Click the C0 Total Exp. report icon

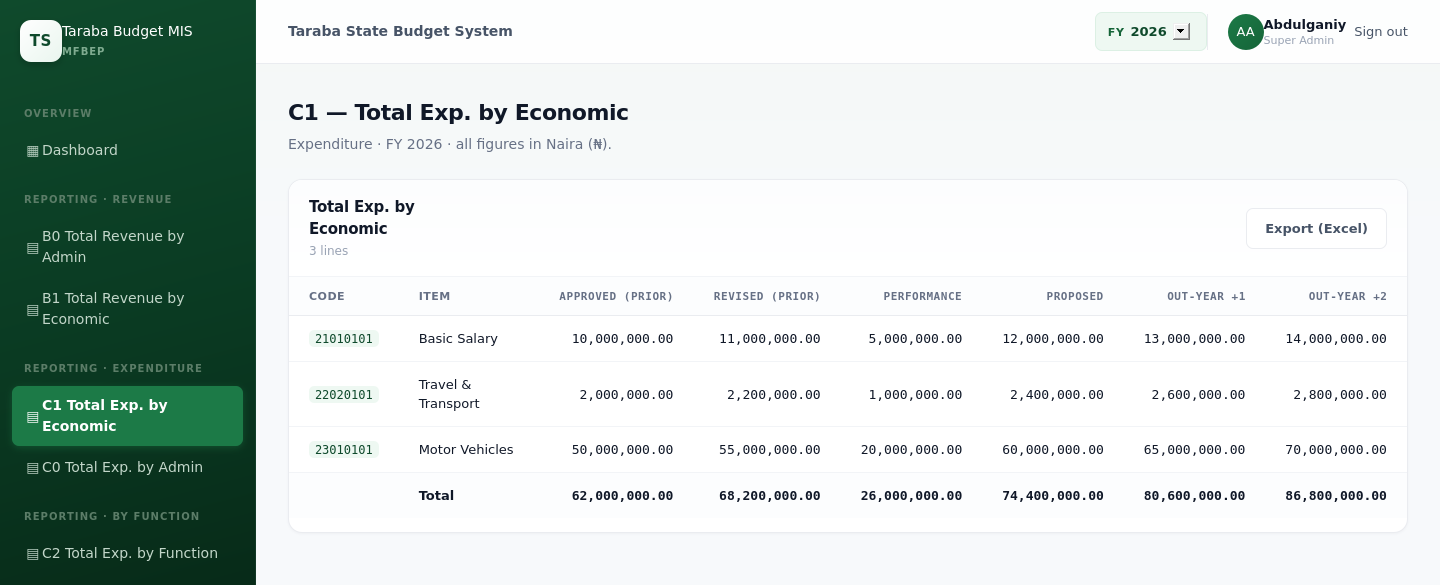click(x=33, y=467)
